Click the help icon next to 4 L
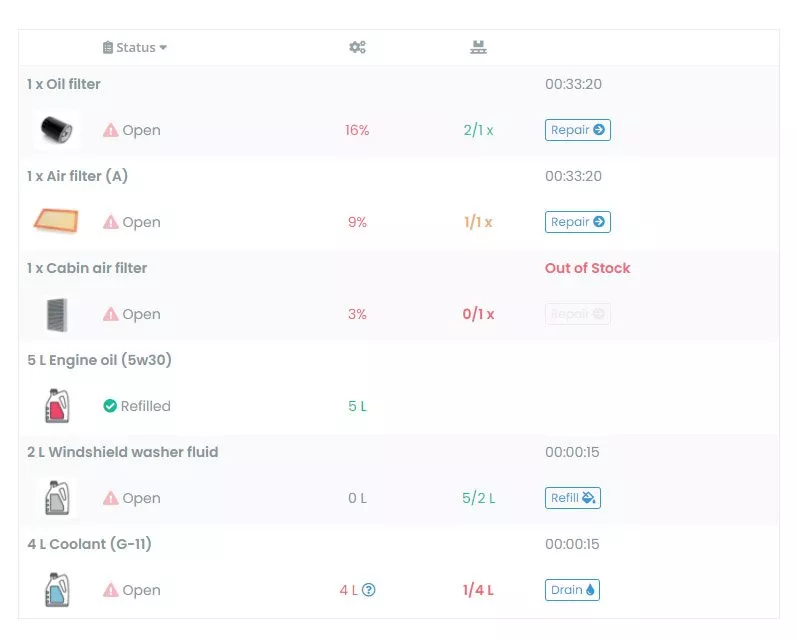Screen dimensions: 797x640 (369, 590)
